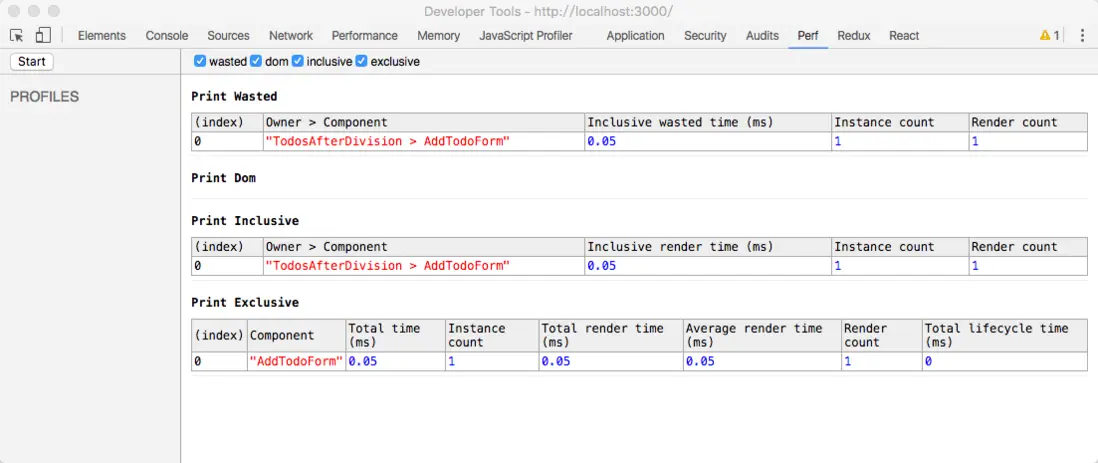Go to the Network tab
This screenshot has width=1098, height=463.
coord(291,35)
